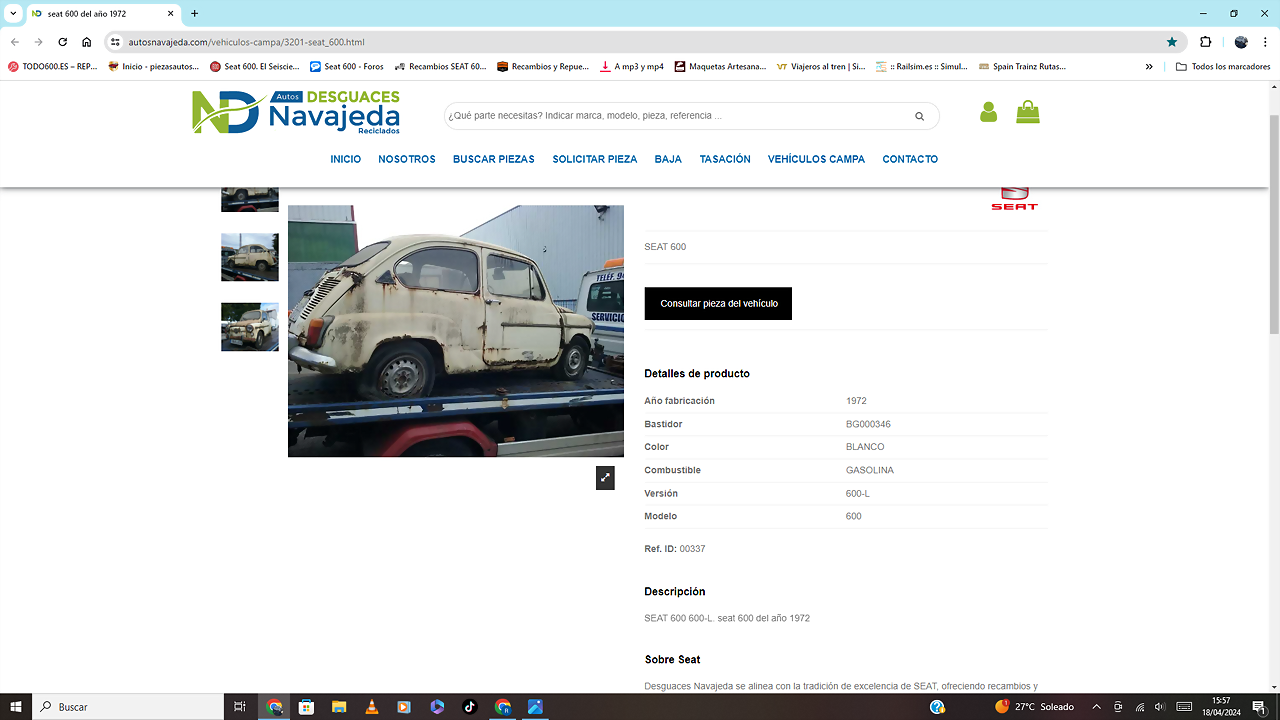Open the Maquetas Artesana... bookmark
Screen dimensions: 1280x720
point(720,67)
